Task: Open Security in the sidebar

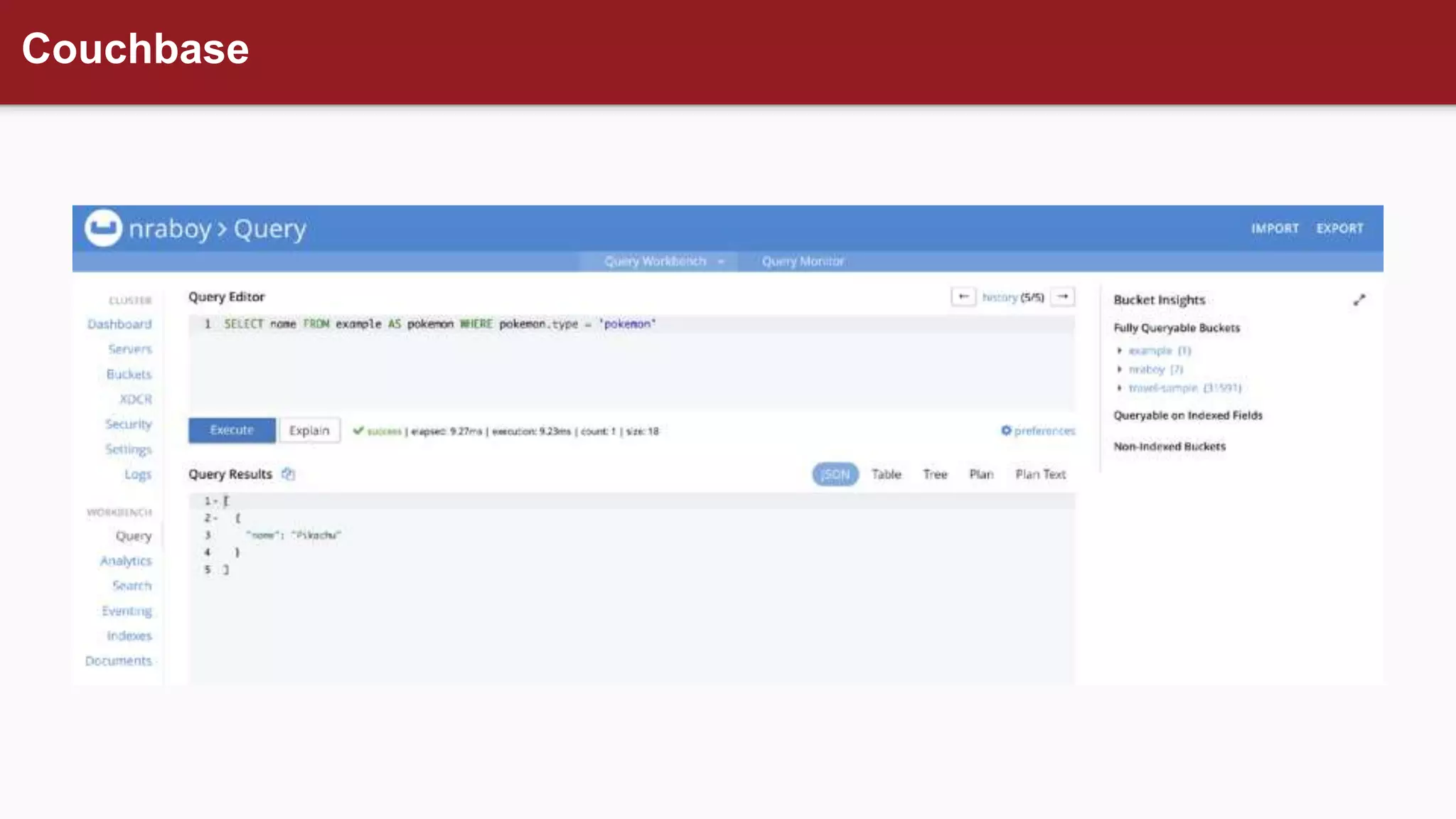Action: (x=129, y=424)
